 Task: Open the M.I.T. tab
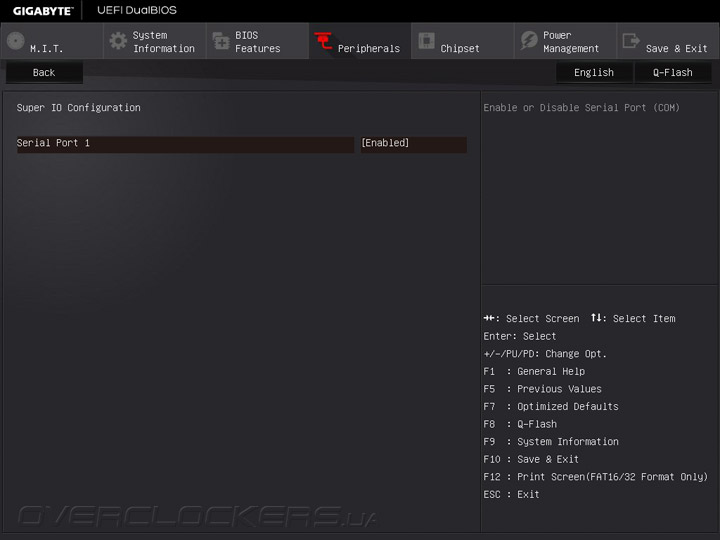(x=52, y=41)
